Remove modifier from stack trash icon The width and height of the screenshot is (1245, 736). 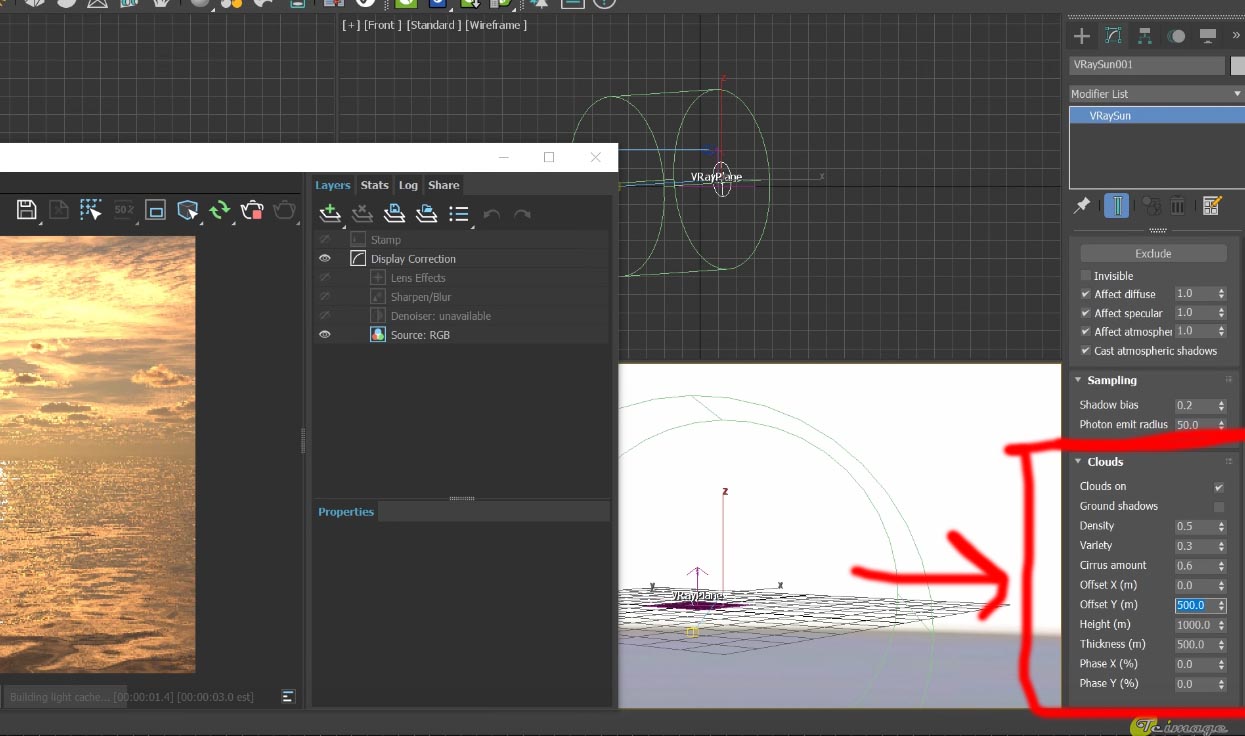click(x=1178, y=206)
